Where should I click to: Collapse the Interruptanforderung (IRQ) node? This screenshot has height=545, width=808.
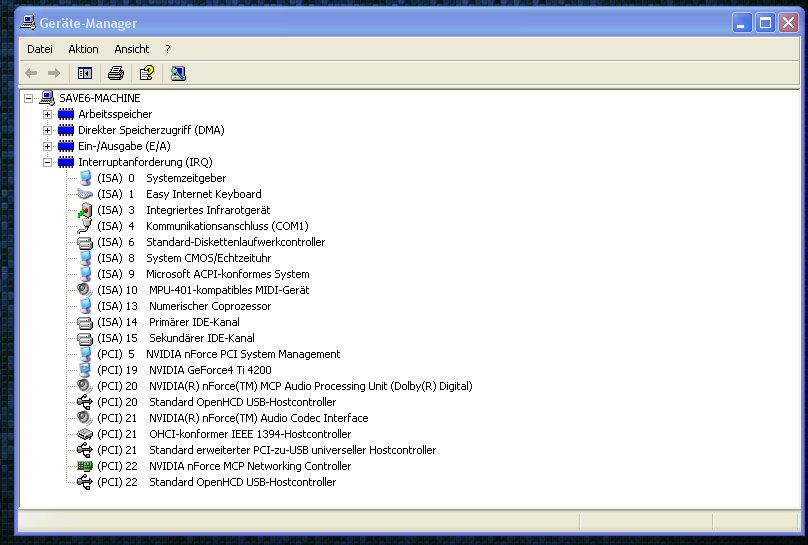click(x=47, y=162)
